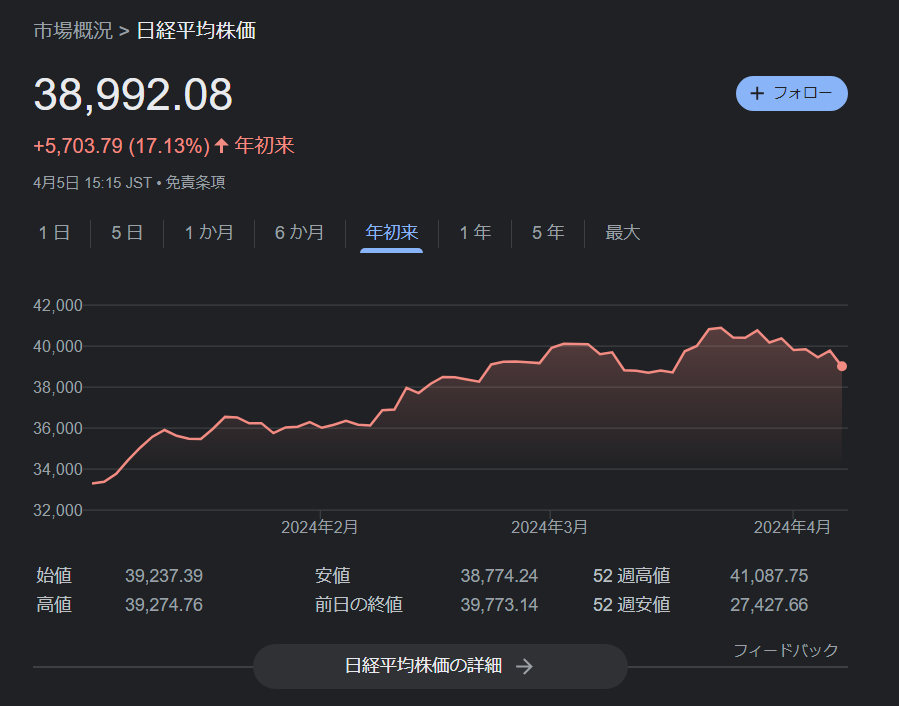
Task: Click chart line near 2024年3月 marker
Action: pyautogui.click(x=550, y=348)
